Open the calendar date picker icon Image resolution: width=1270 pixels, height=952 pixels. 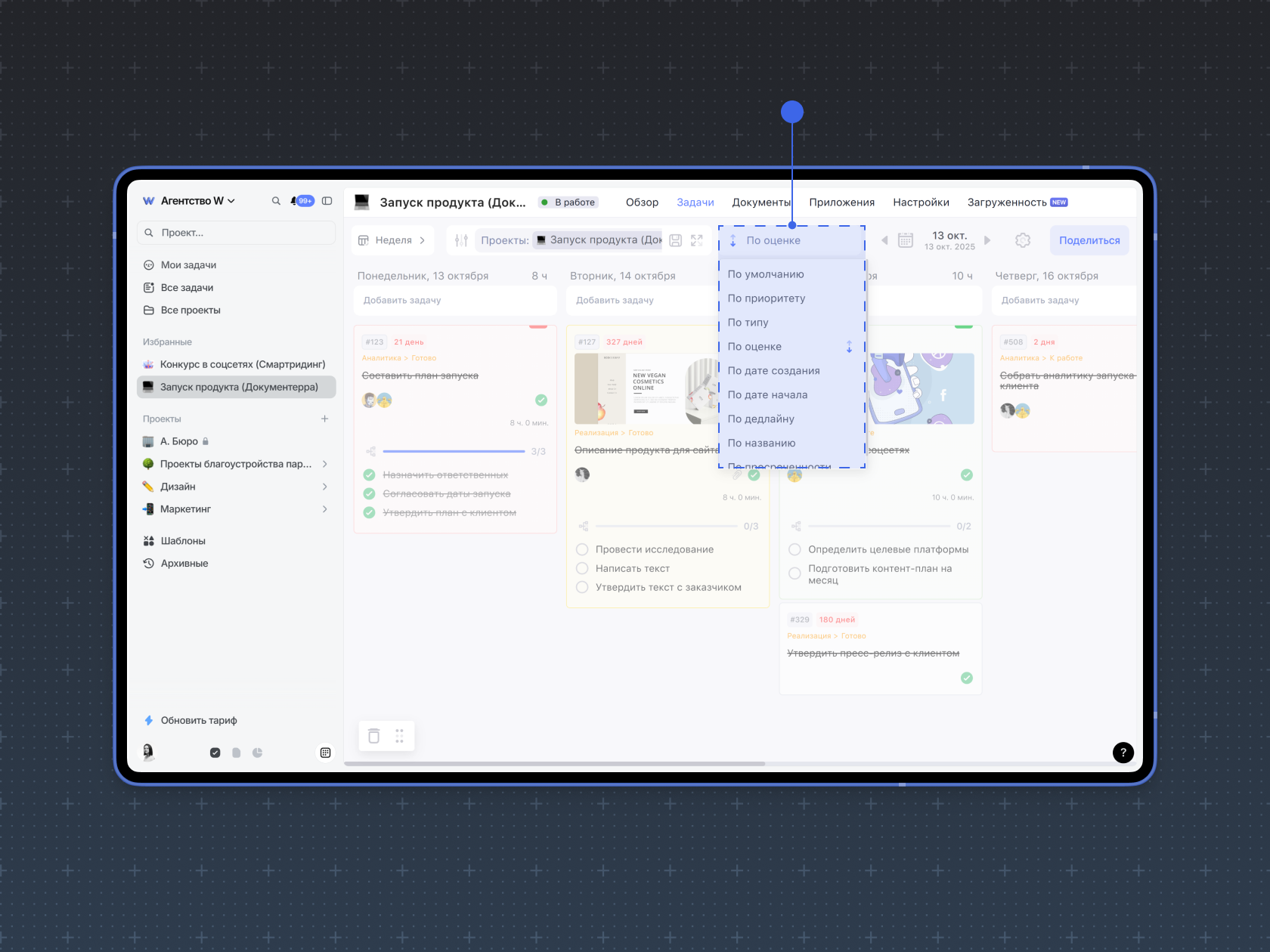click(x=905, y=240)
